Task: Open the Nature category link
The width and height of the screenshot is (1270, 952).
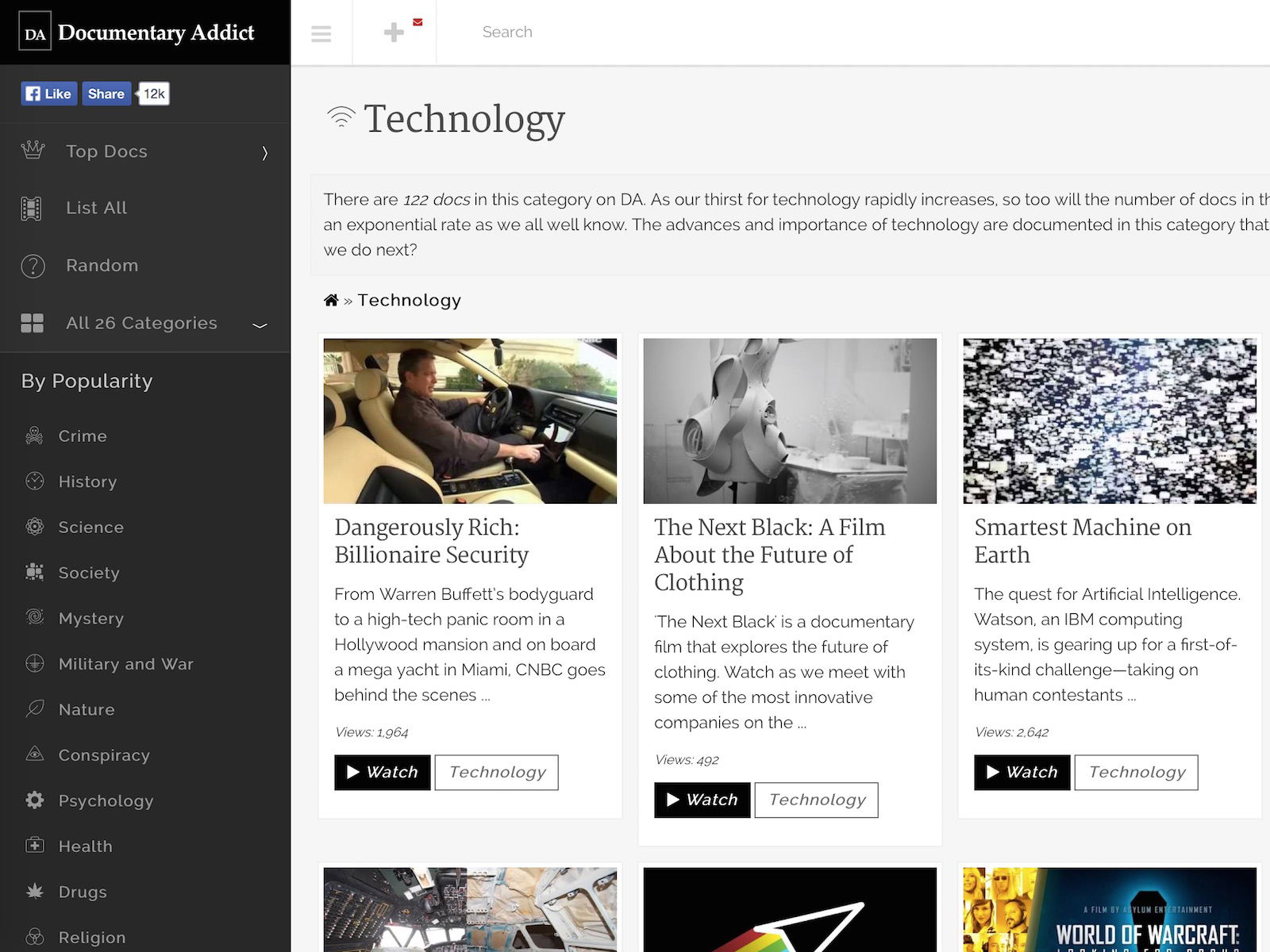Action: pos(87,709)
